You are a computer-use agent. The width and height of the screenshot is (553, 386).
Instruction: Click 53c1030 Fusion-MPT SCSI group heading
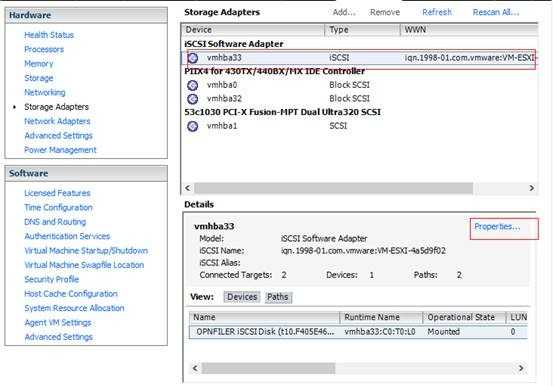tap(282, 113)
